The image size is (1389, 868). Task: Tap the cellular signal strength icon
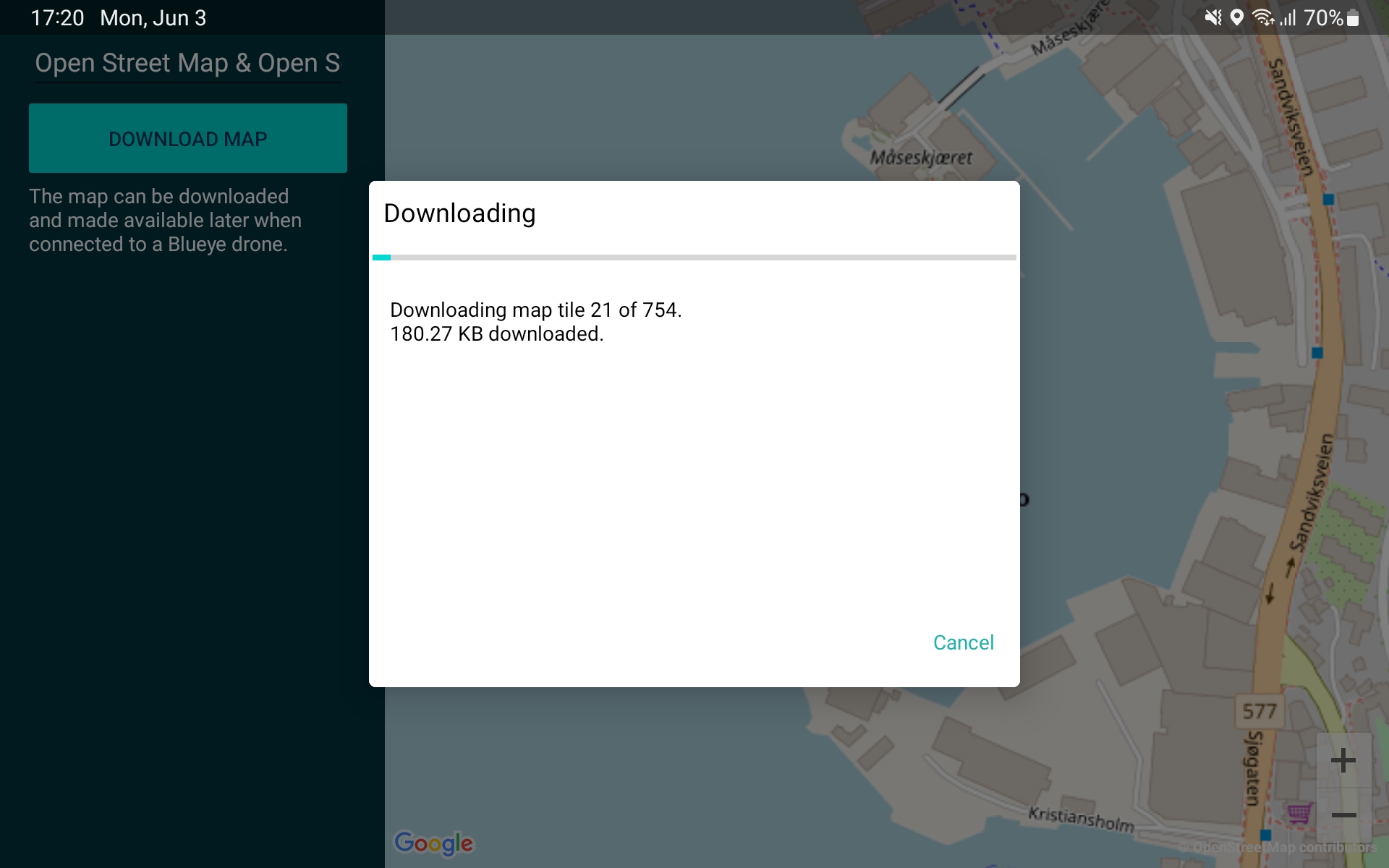tap(1288, 17)
